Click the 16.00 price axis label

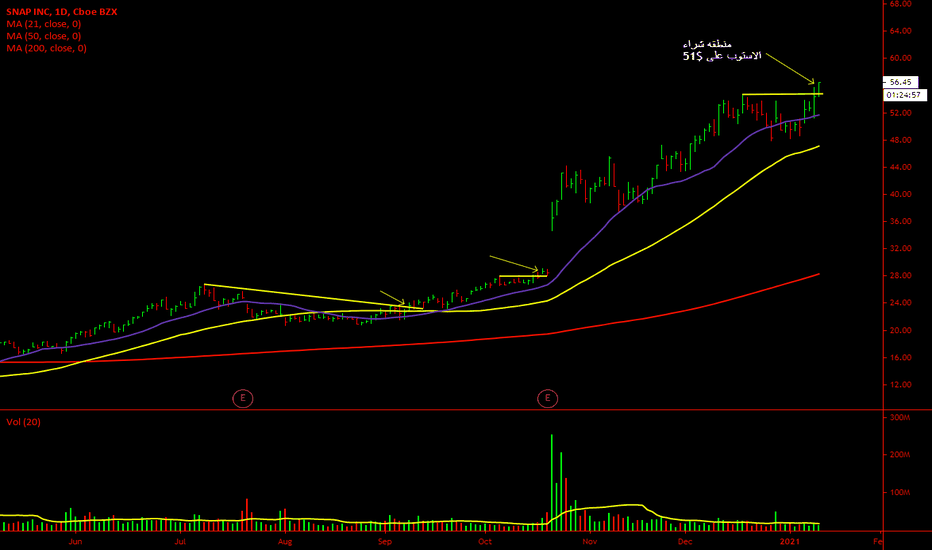pos(900,358)
